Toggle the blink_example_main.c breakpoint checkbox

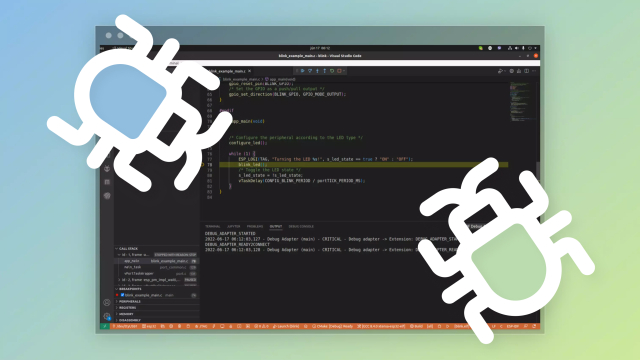coord(122,295)
